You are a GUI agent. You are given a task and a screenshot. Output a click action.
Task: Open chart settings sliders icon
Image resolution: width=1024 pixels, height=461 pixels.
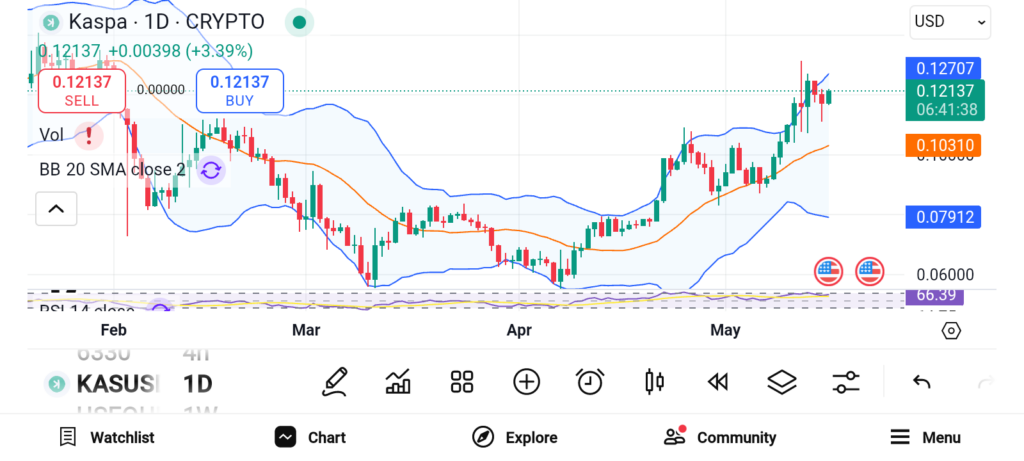pyautogui.click(x=846, y=381)
